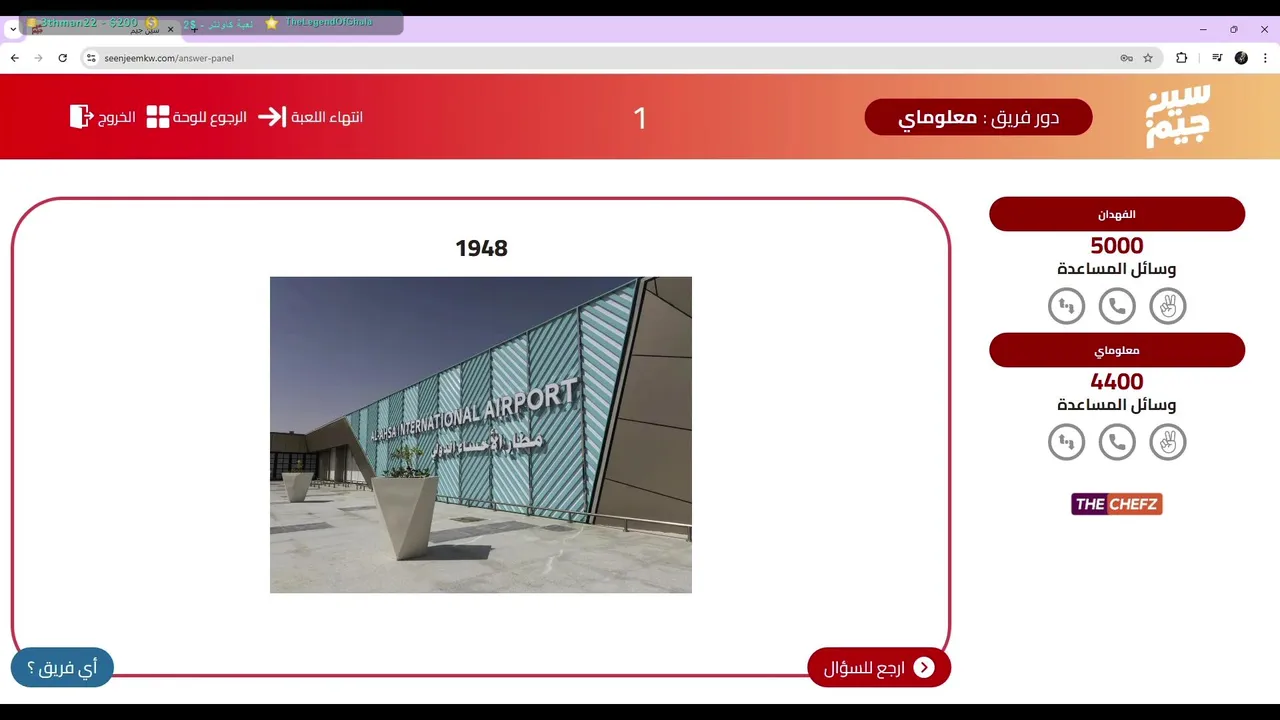
Task: Click الفهدان score 5000
Action: point(1117,245)
